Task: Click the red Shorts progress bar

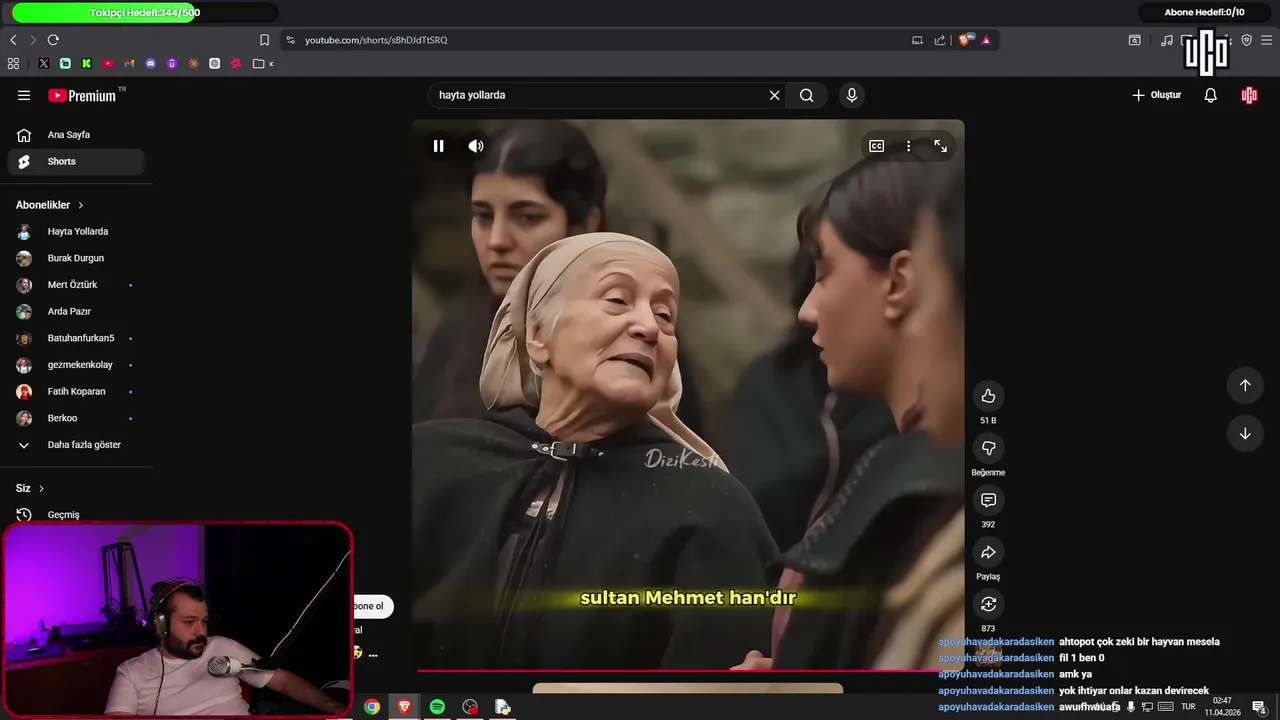Action: (x=688, y=671)
